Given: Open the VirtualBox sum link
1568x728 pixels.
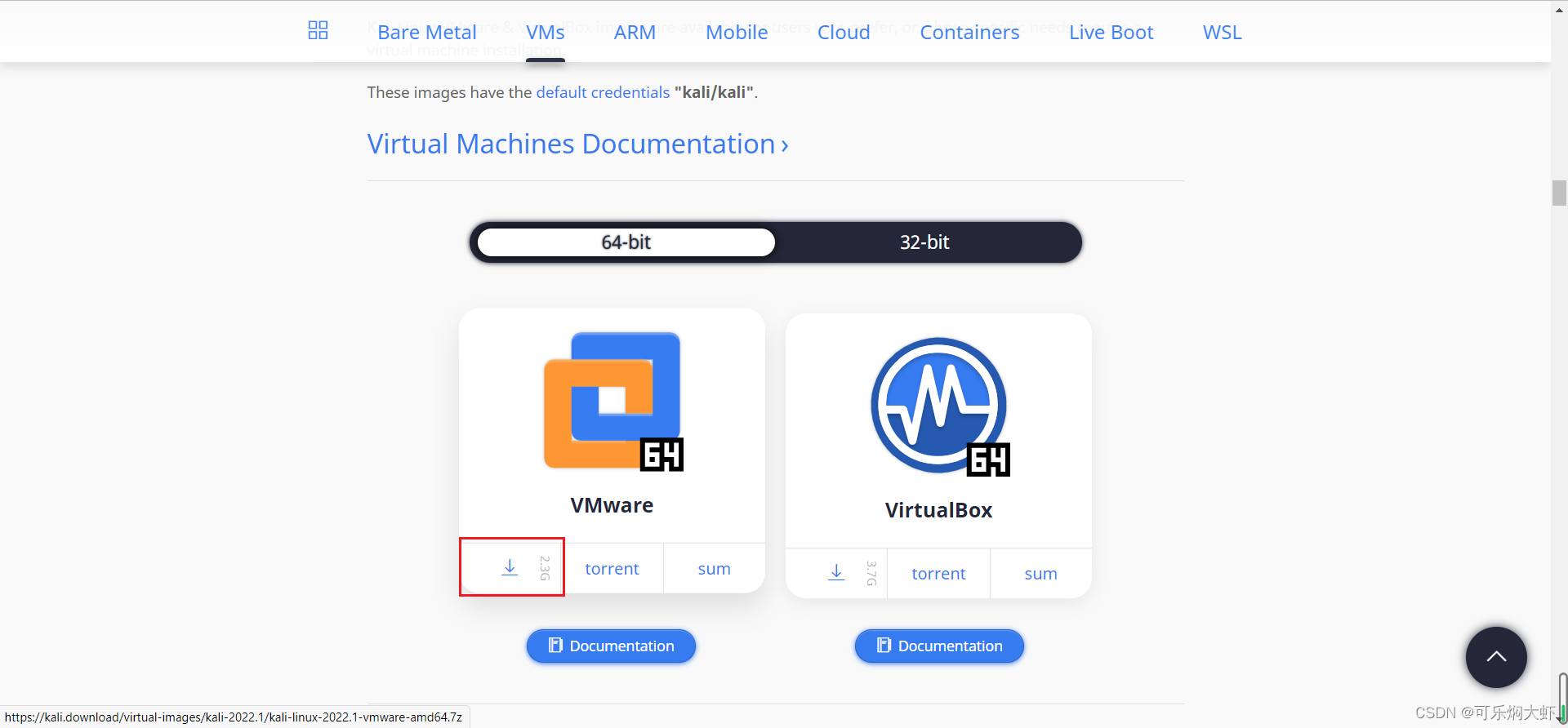Looking at the screenshot, I should pos(1040,574).
